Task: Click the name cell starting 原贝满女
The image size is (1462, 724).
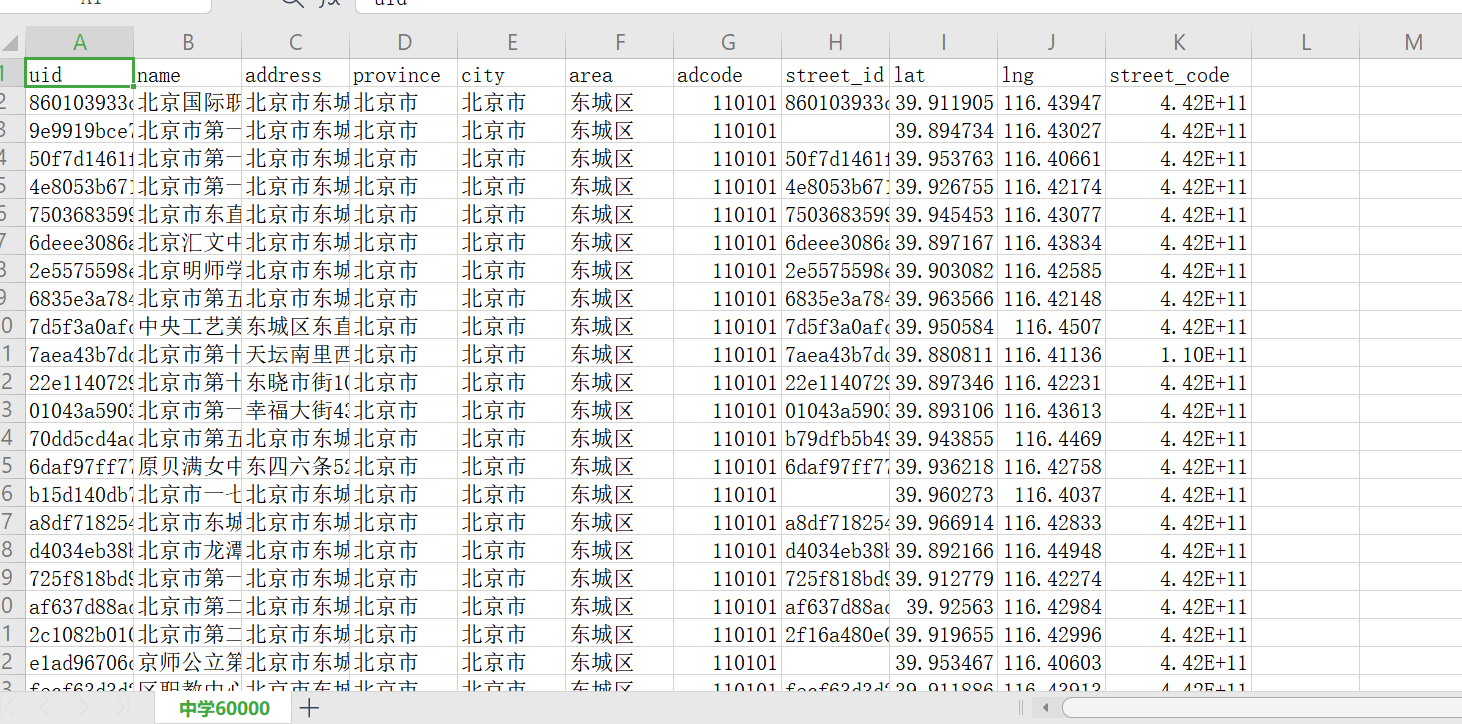Action: (188, 467)
